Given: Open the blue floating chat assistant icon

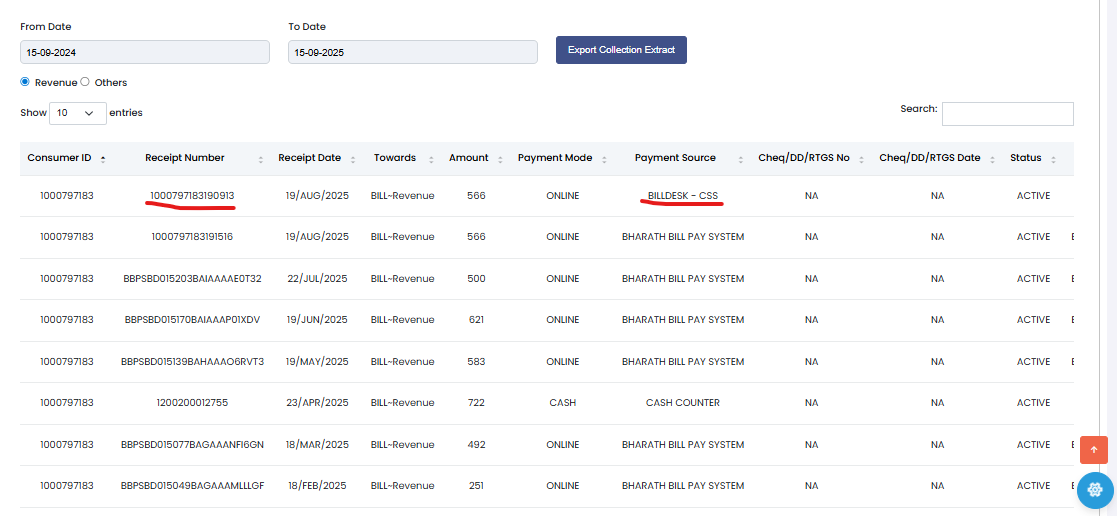Looking at the screenshot, I should (1095, 490).
